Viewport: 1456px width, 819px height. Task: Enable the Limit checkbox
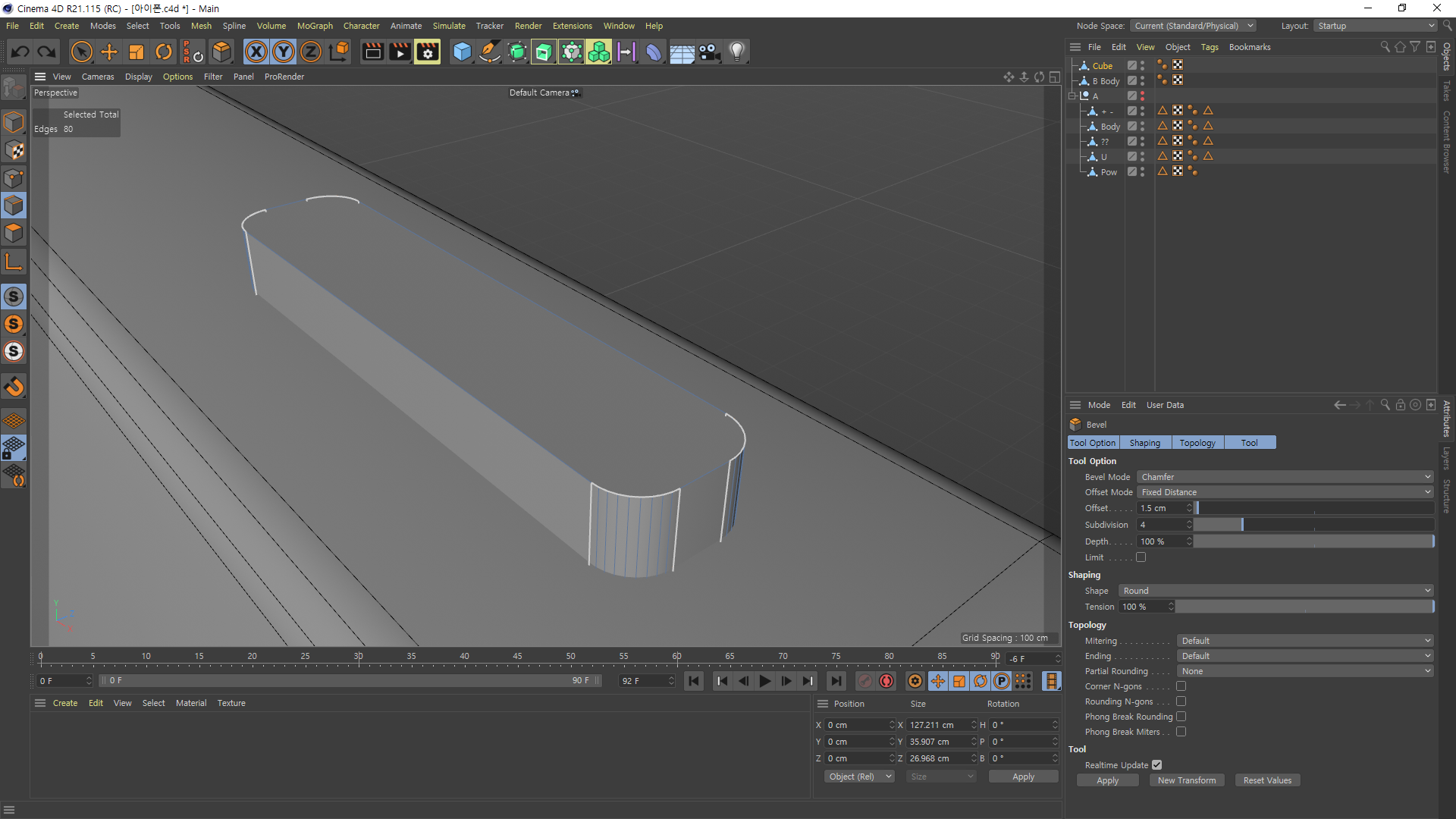1141,557
